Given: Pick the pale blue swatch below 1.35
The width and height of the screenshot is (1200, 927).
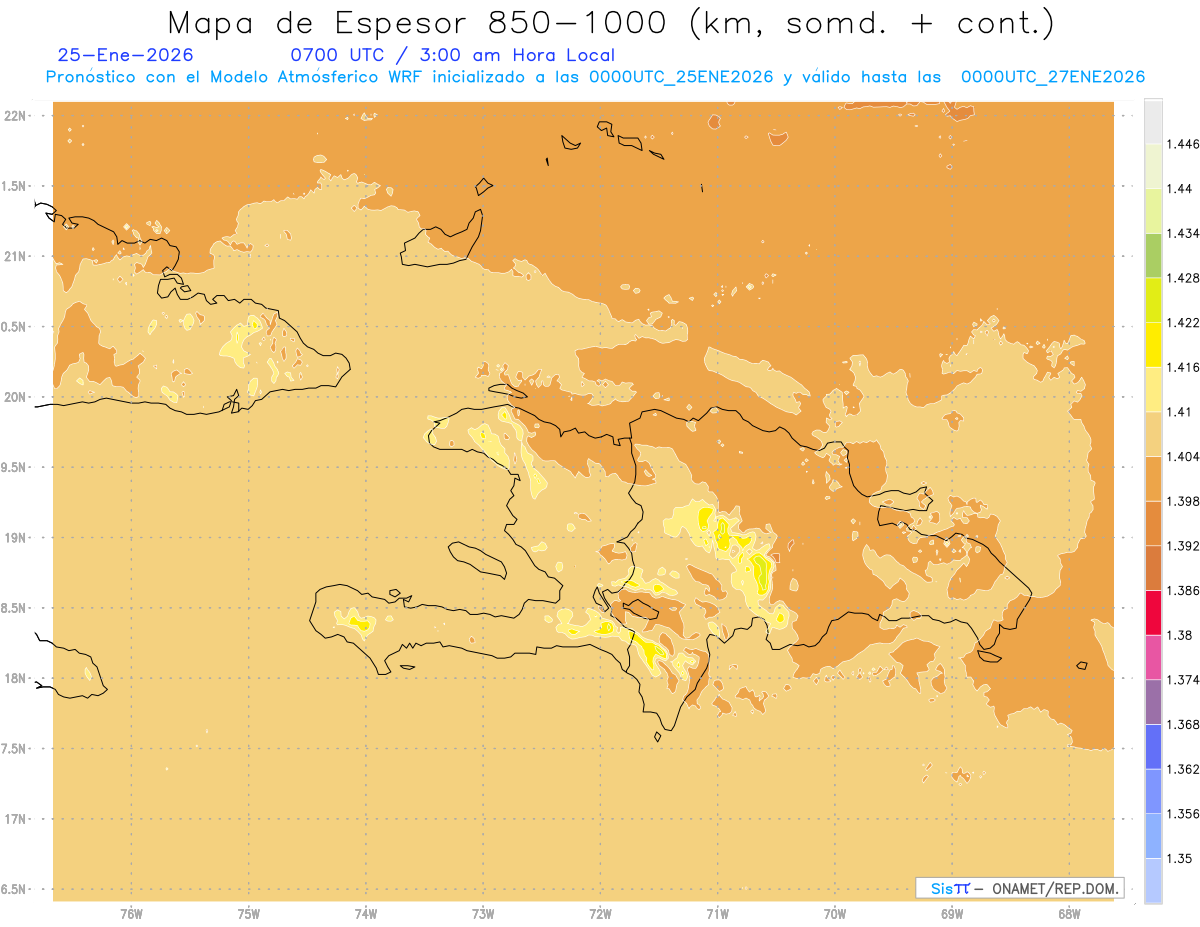Looking at the screenshot, I should (x=1153, y=881).
